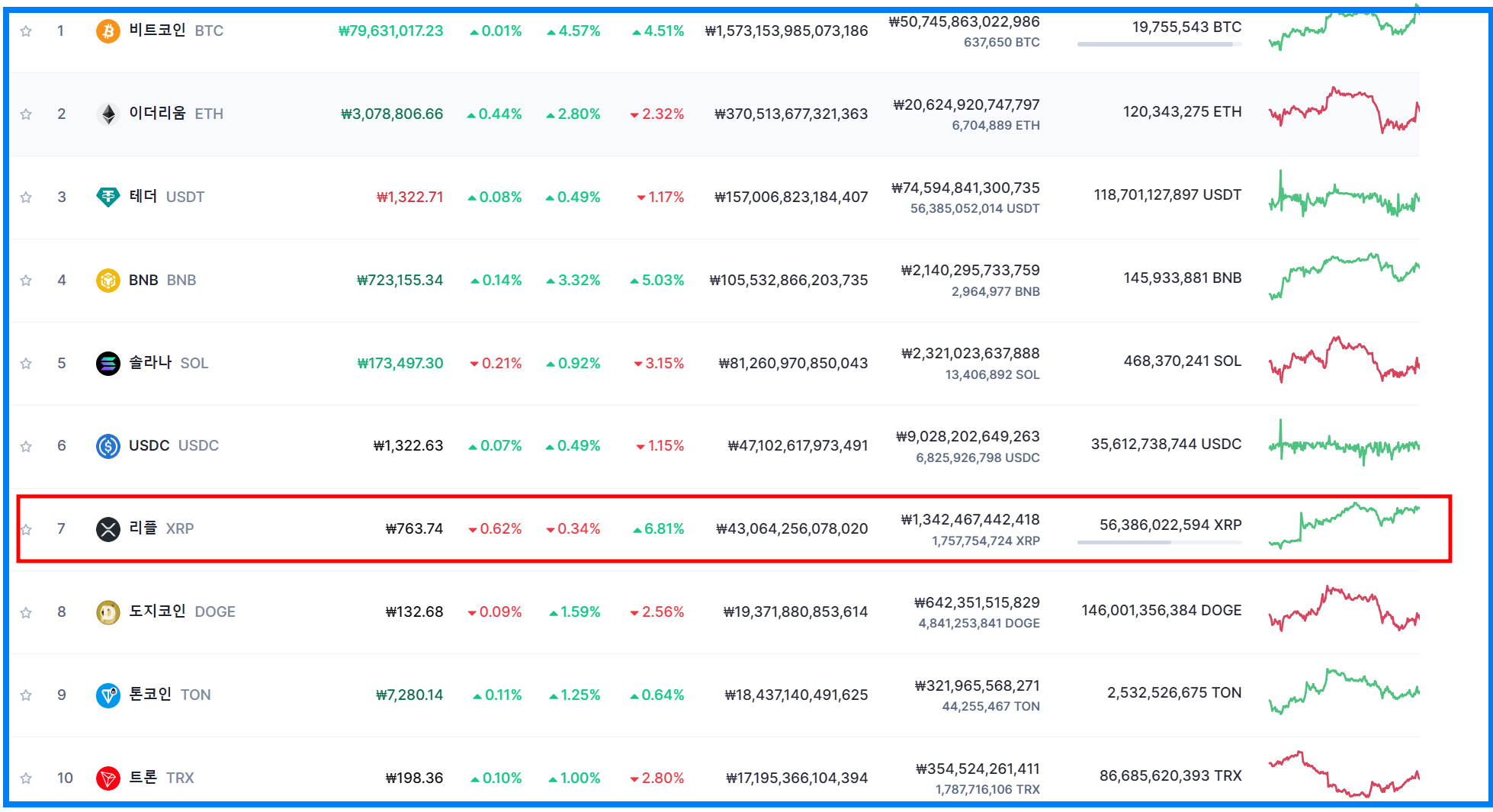Star BTC row to add to watchlist
Screen dimensions: 1493x812
point(26,31)
